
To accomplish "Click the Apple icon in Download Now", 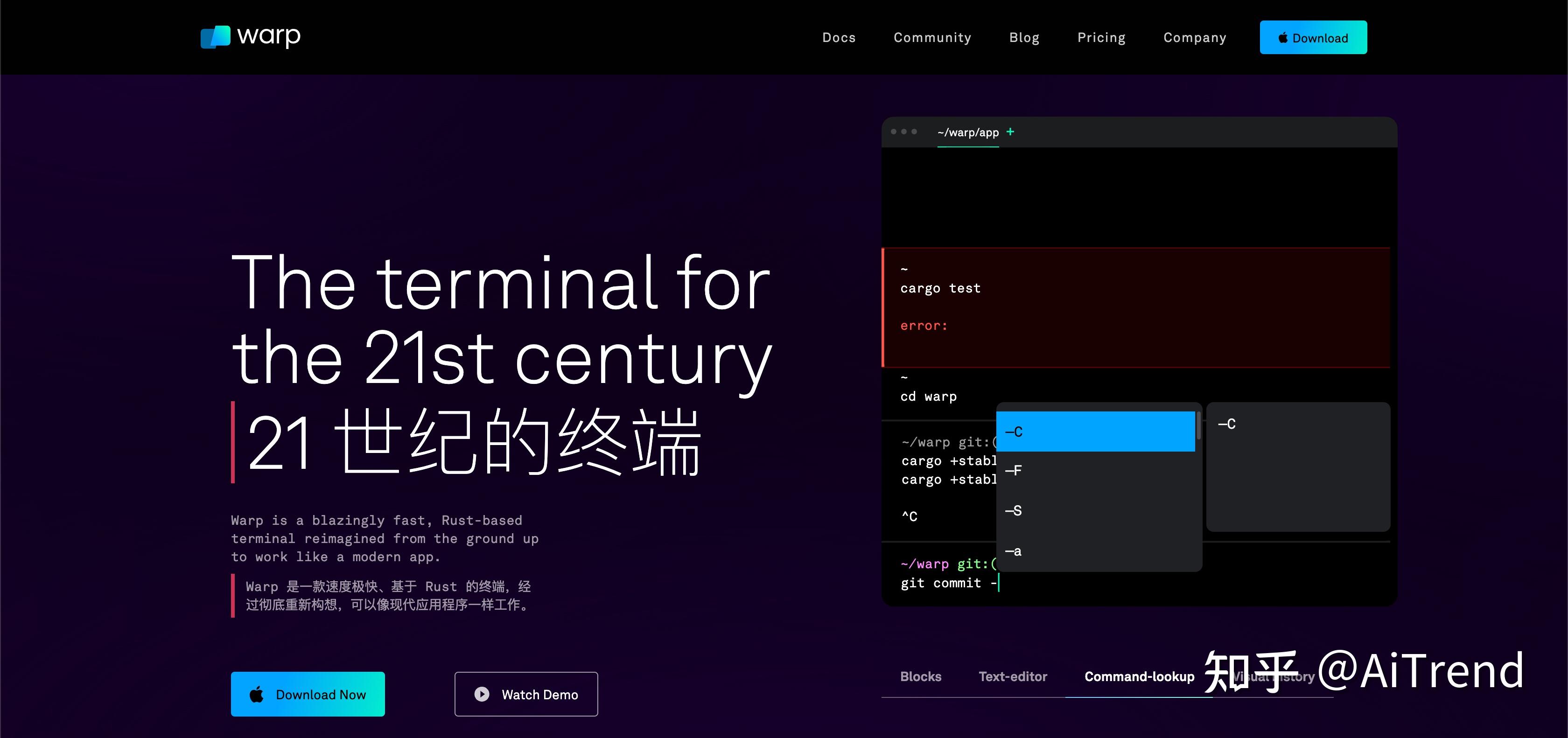I will (x=257, y=694).
